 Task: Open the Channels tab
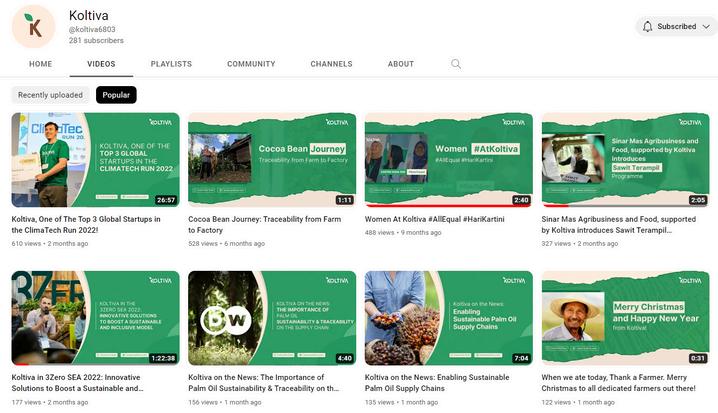point(331,64)
